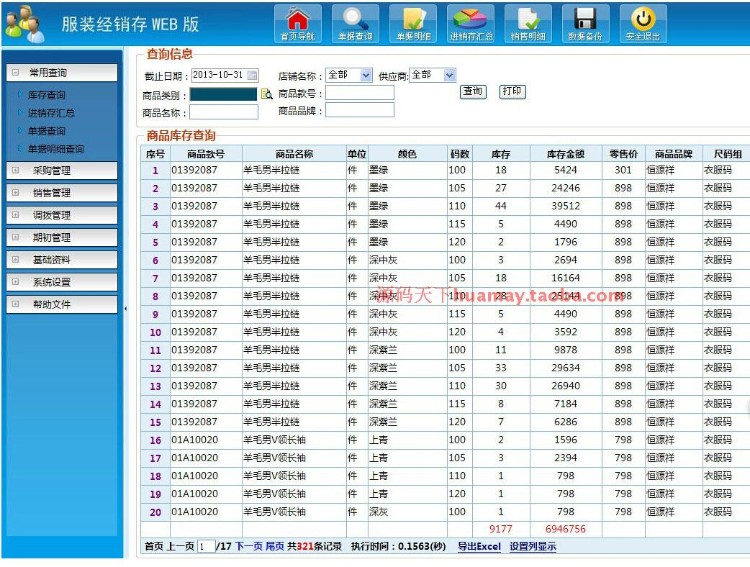
Task: Click the 商品名称 input field
Action: point(224,112)
